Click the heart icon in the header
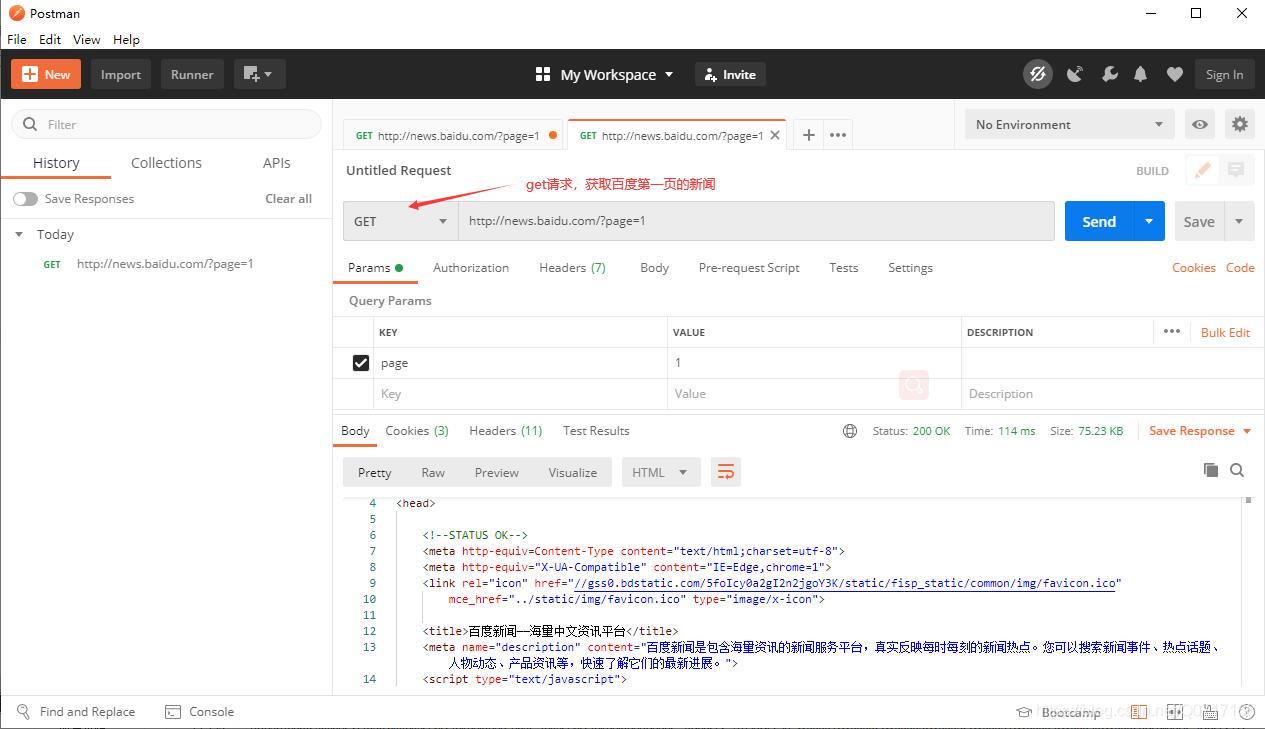The image size is (1265, 729). [x=1175, y=74]
